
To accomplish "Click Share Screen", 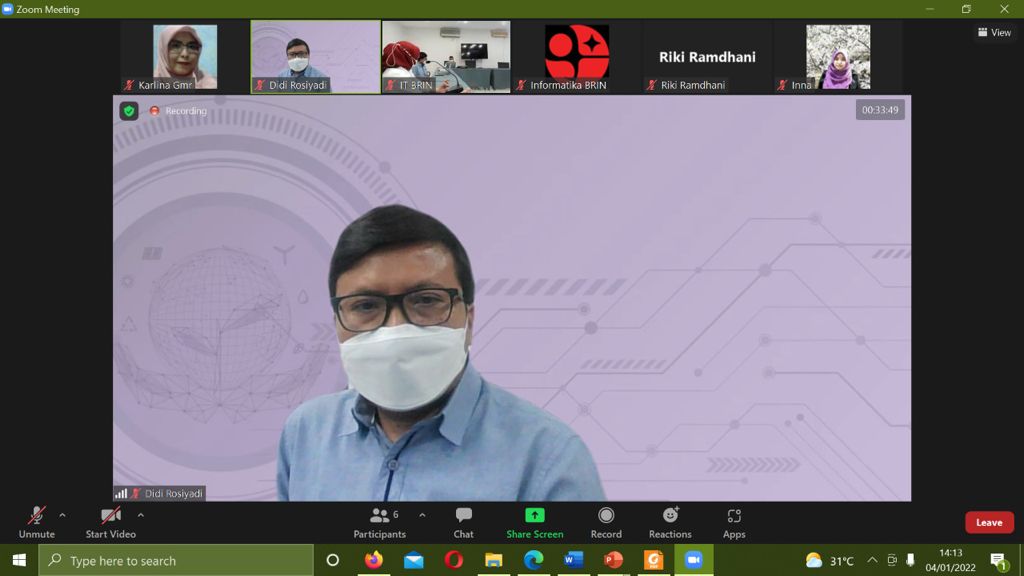I will pyautogui.click(x=534, y=521).
